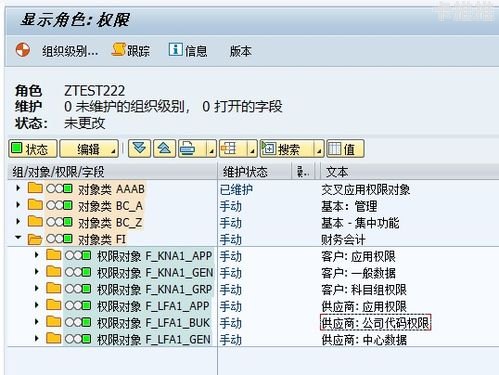Click folder icon of F_LFA1_APP row

54,305
